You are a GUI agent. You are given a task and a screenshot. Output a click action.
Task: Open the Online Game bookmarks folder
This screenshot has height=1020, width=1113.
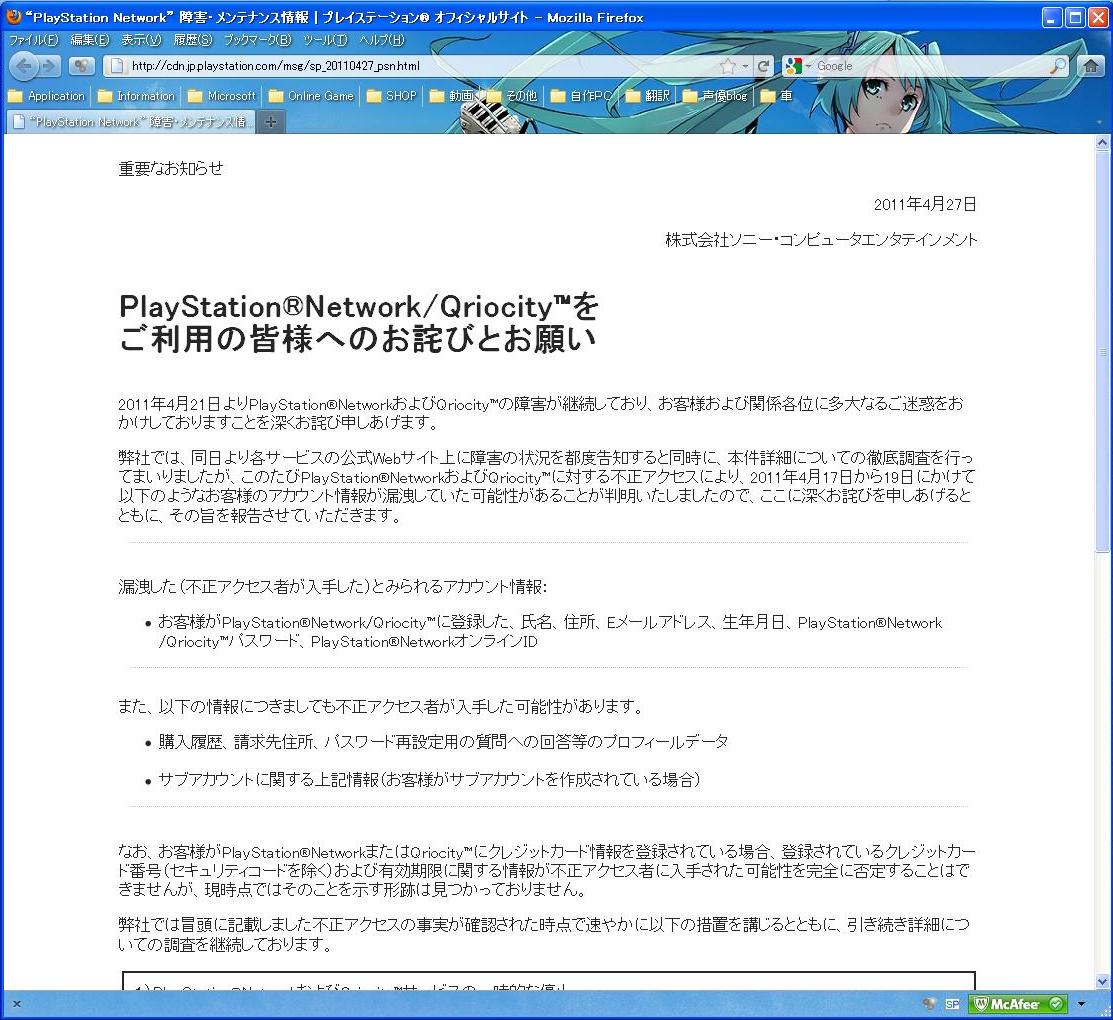tap(311, 96)
